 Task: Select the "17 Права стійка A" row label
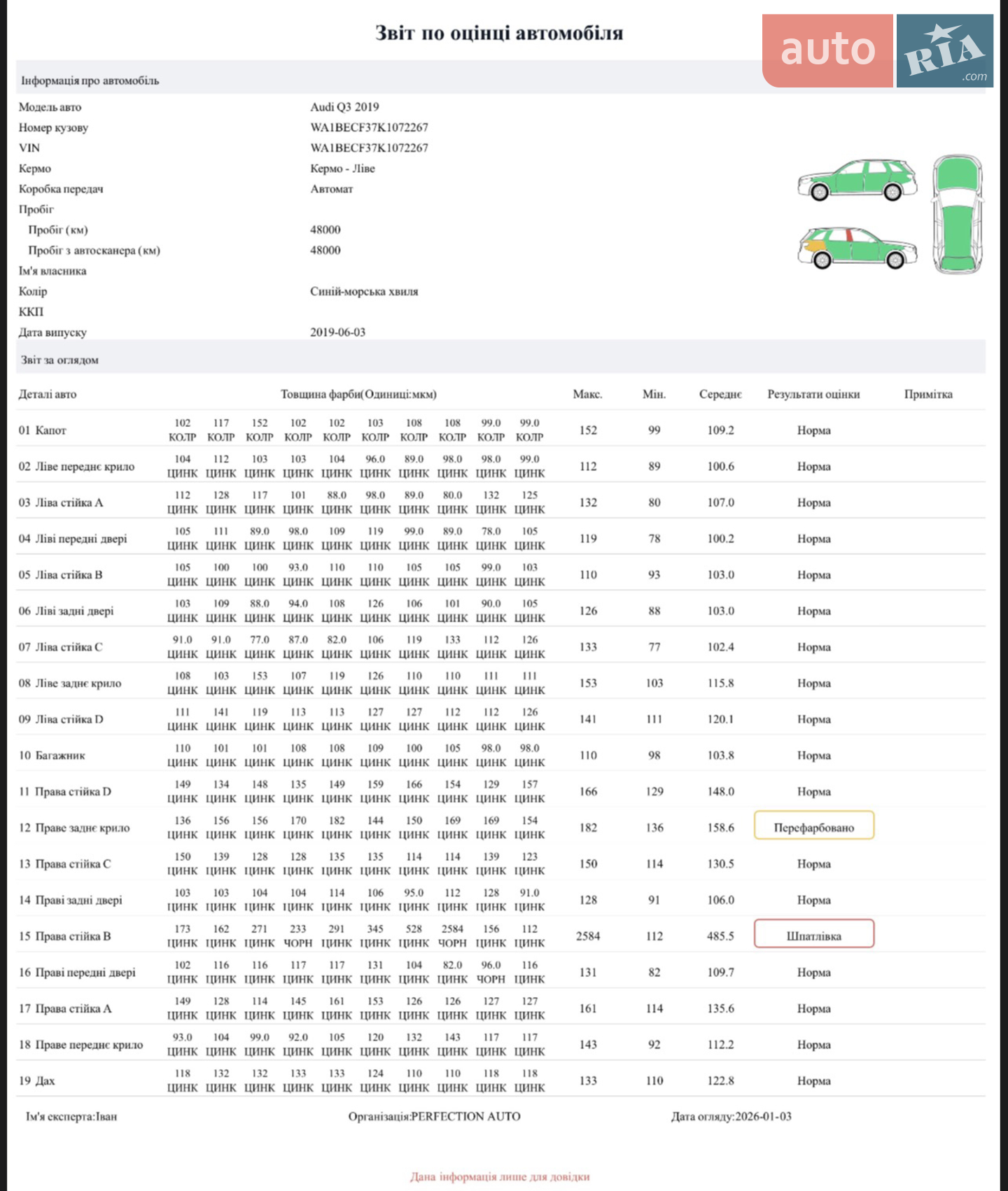tap(65, 1008)
